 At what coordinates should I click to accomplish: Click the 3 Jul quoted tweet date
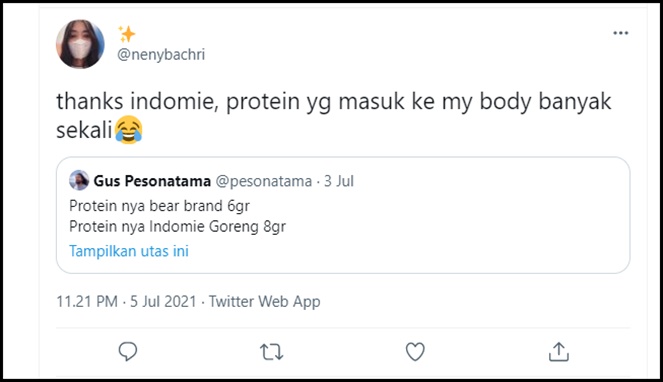[x=339, y=181]
